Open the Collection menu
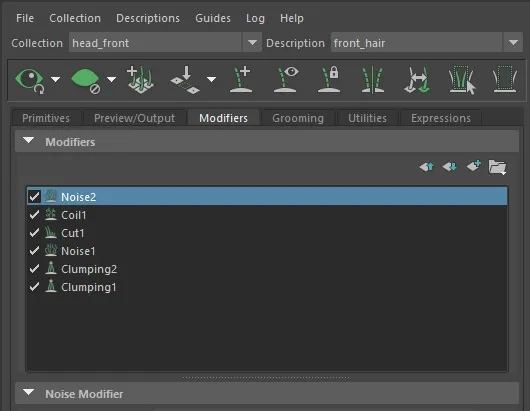This screenshot has height=411, width=530. pos(75,18)
